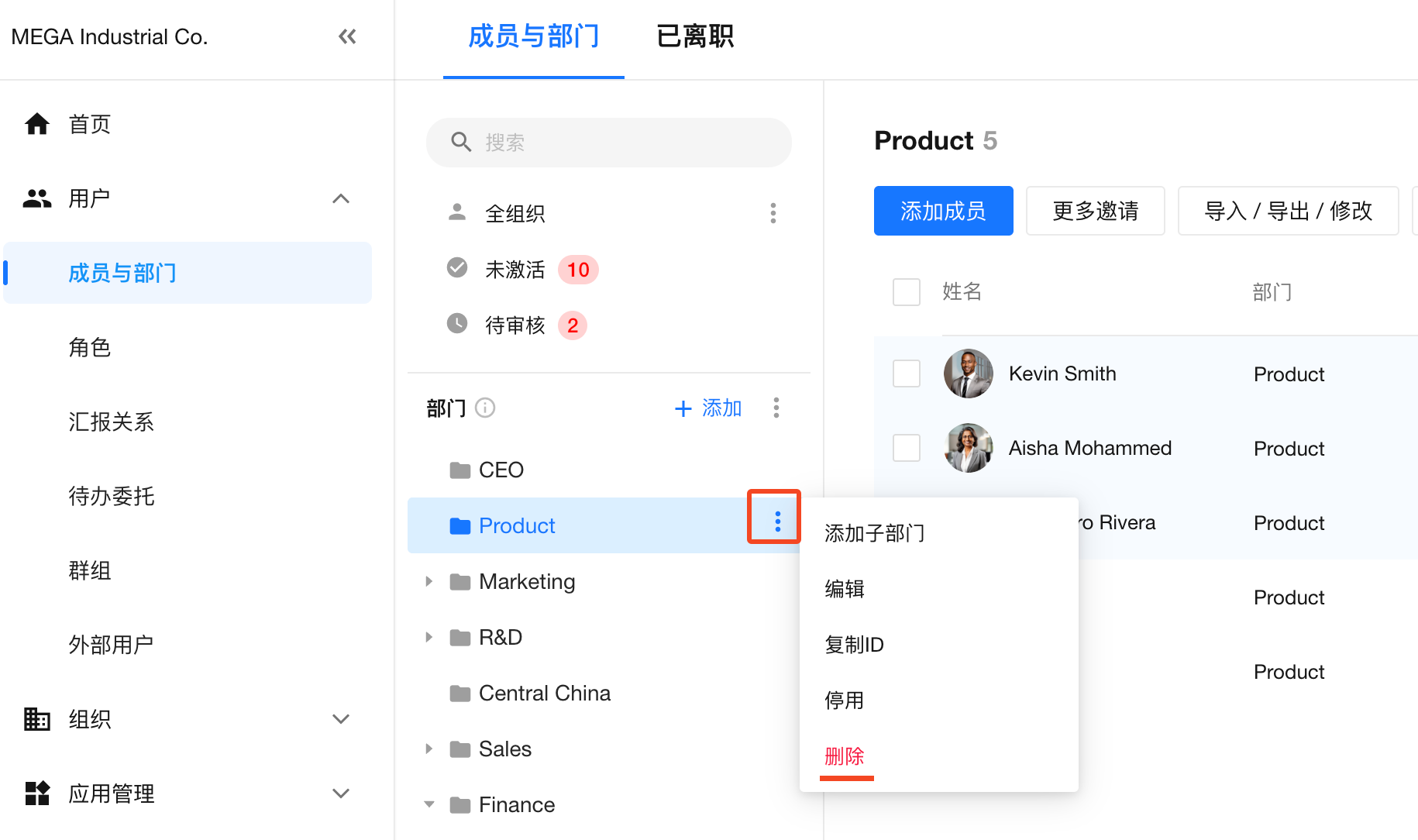The image size is (1418, 840).
Task: Click Kevin Smith's avatar photo
Action: [968, 374]
